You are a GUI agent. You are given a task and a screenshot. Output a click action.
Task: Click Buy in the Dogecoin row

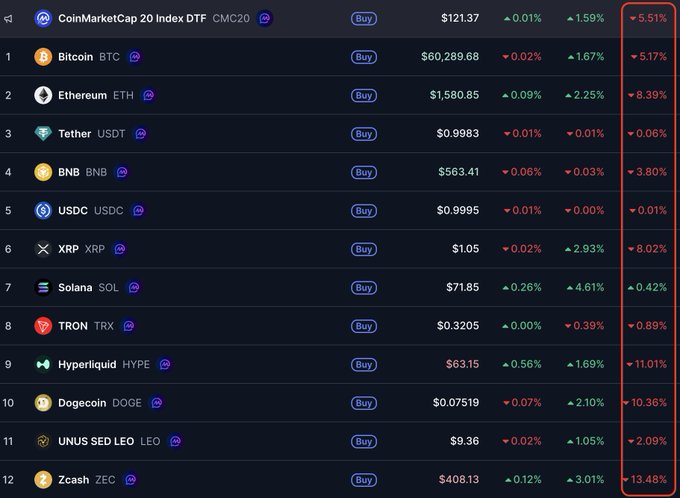[x=364, y=403]
